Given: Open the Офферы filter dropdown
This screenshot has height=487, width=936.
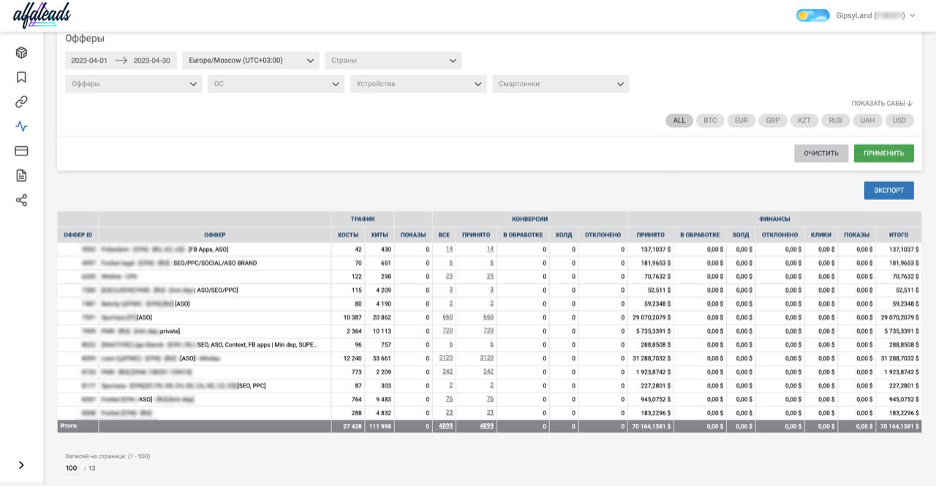Looking at the screenshot, I should [133, 84].
